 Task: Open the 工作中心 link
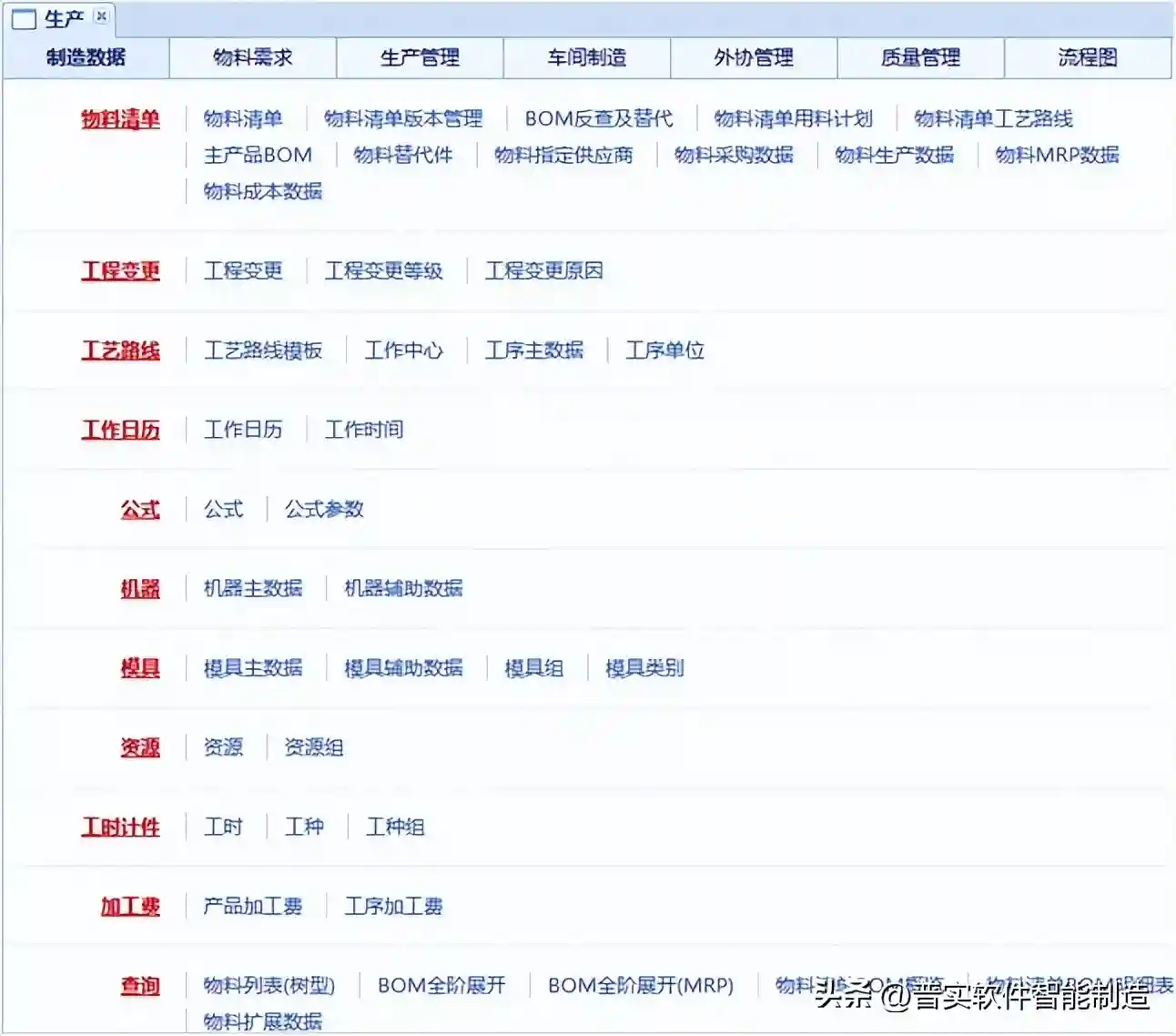click(x=403, y=350)
